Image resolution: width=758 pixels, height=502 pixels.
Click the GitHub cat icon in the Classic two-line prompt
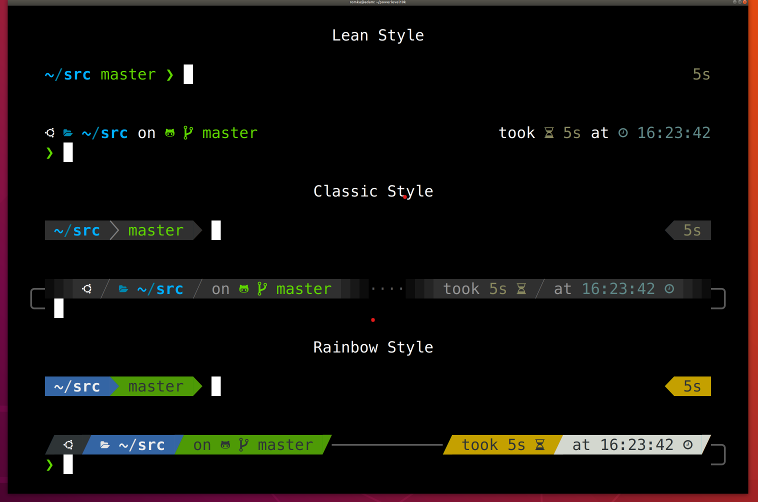[x=244, y=289]
